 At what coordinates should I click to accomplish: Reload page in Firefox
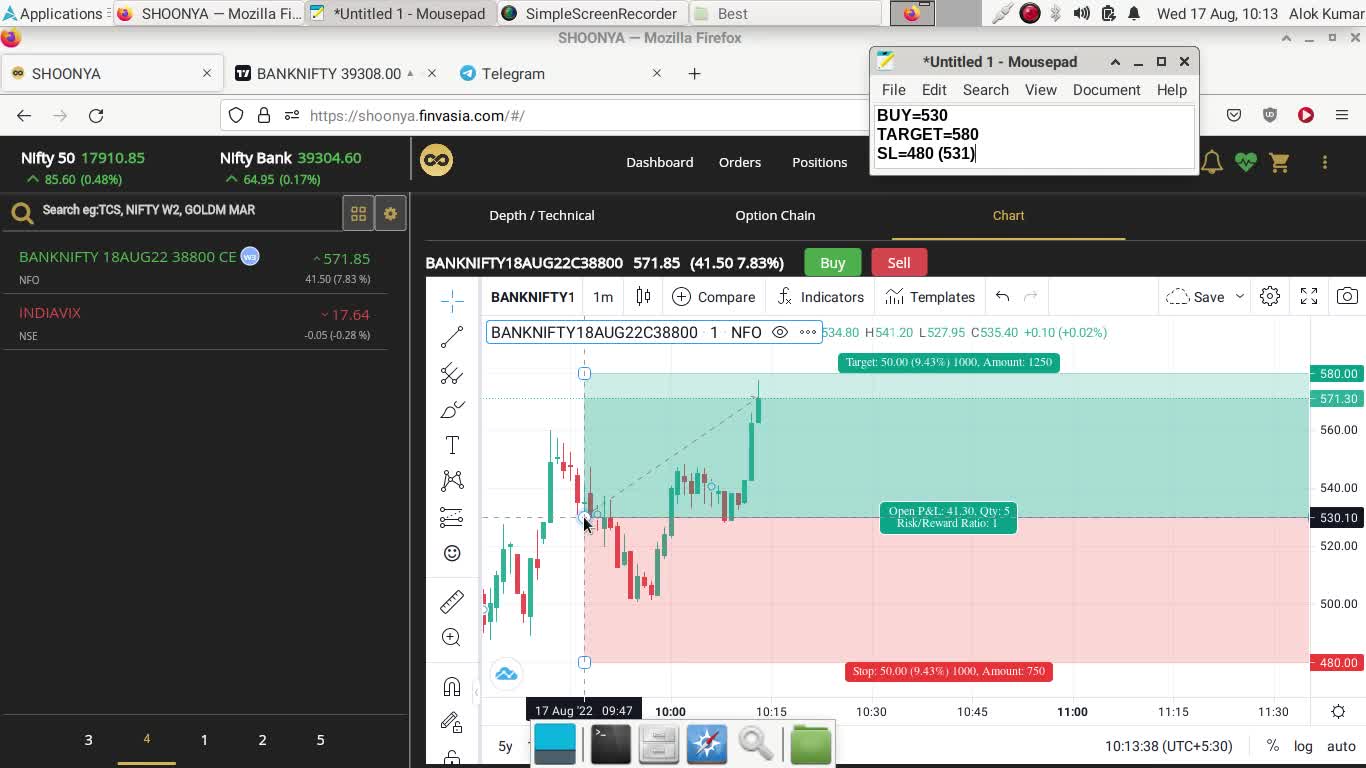coord(96,115)
